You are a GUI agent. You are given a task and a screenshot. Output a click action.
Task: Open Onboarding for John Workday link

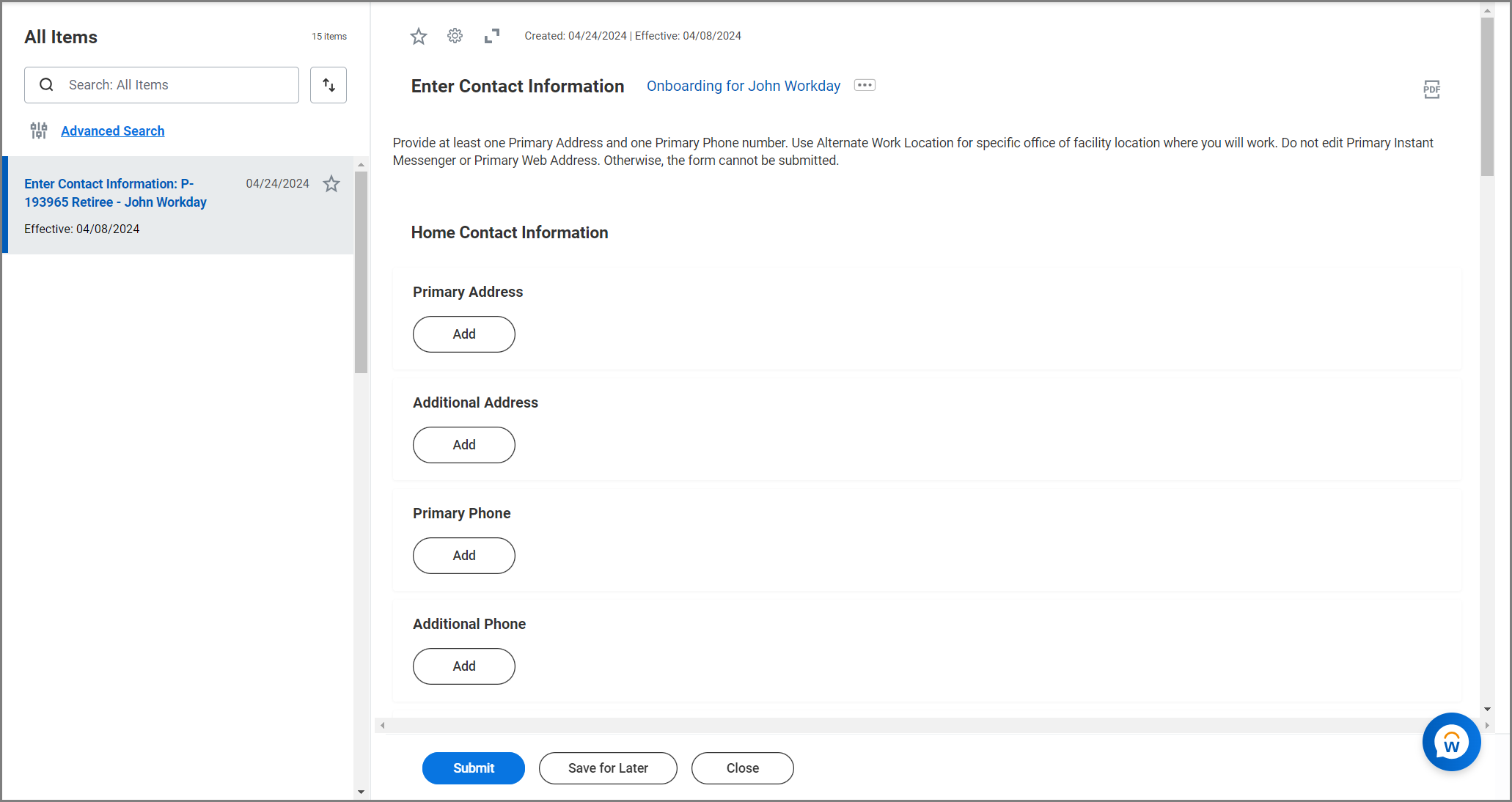744,86
